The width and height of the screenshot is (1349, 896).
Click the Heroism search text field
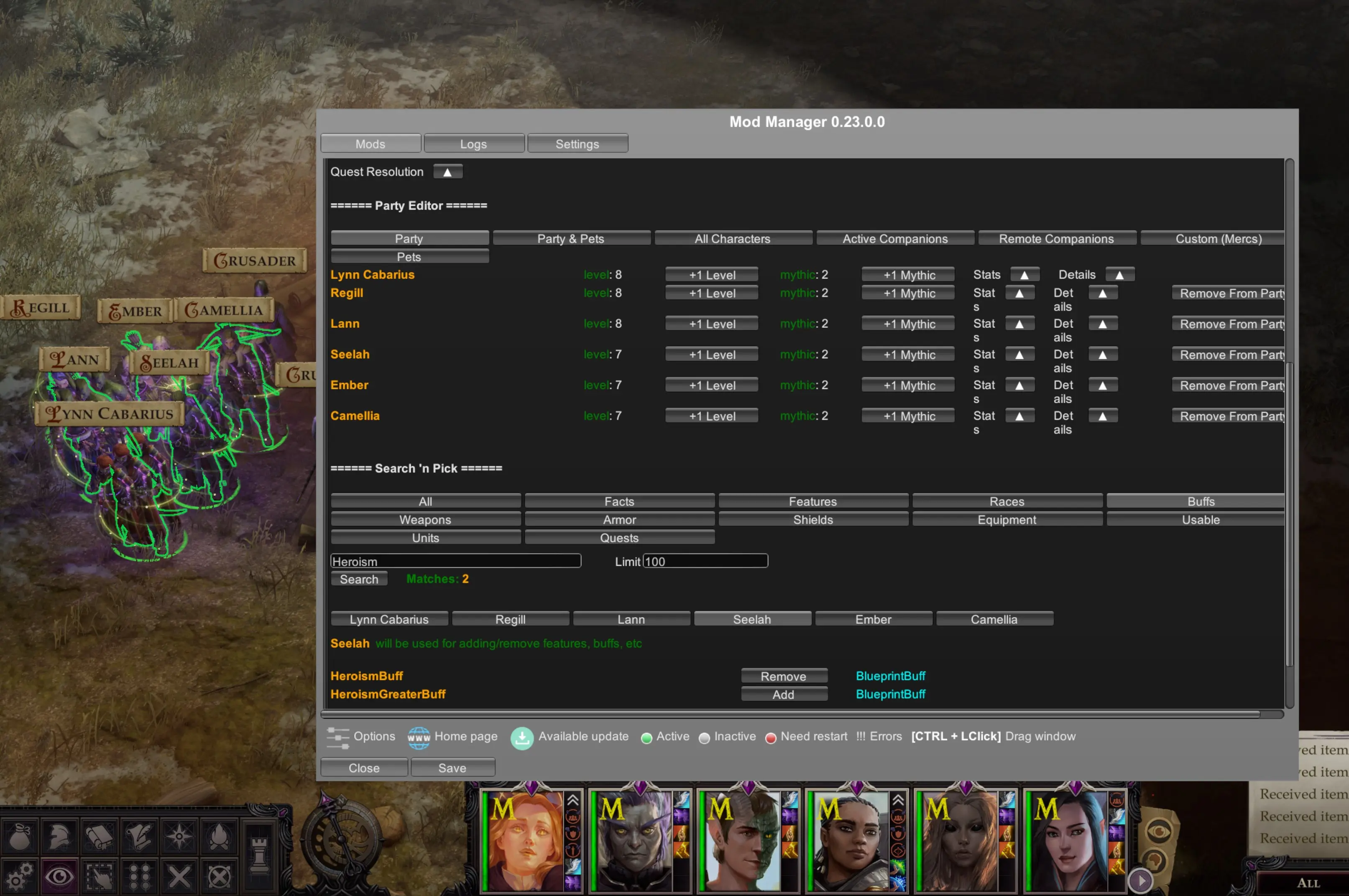(455, 561)
